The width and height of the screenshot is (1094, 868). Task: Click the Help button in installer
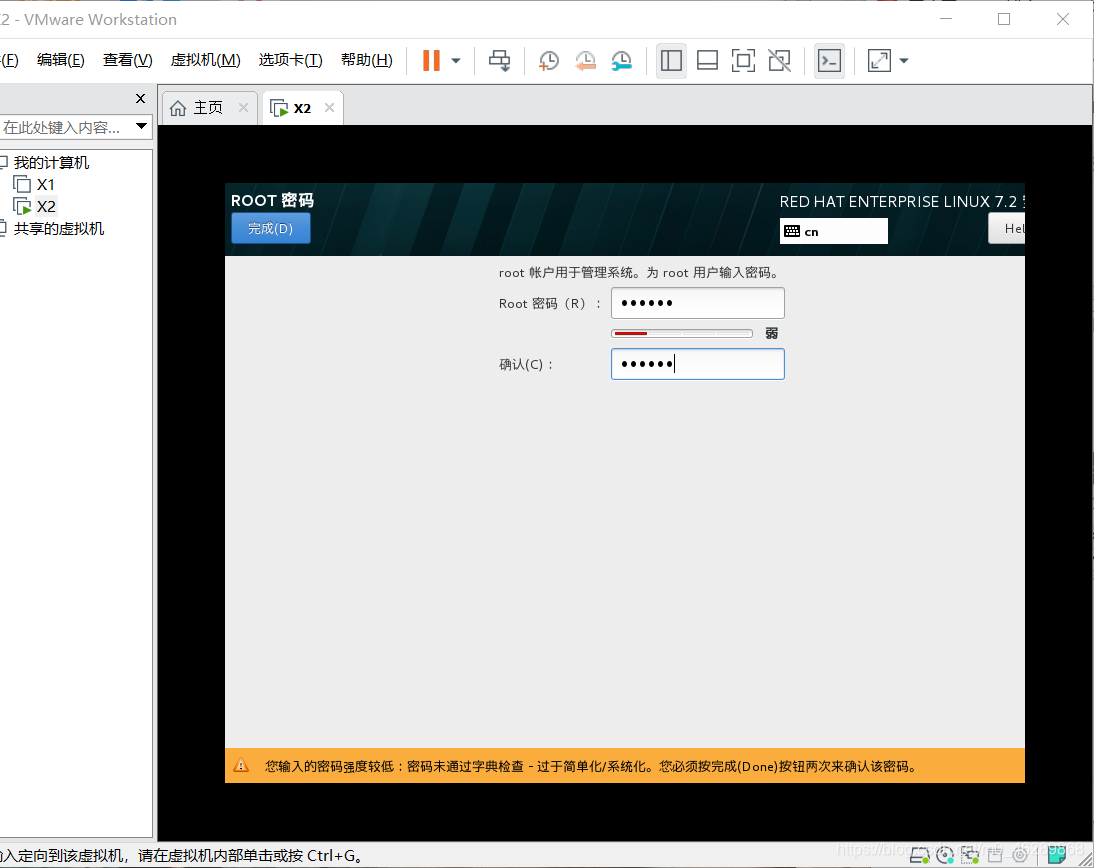click(1007, 228)
